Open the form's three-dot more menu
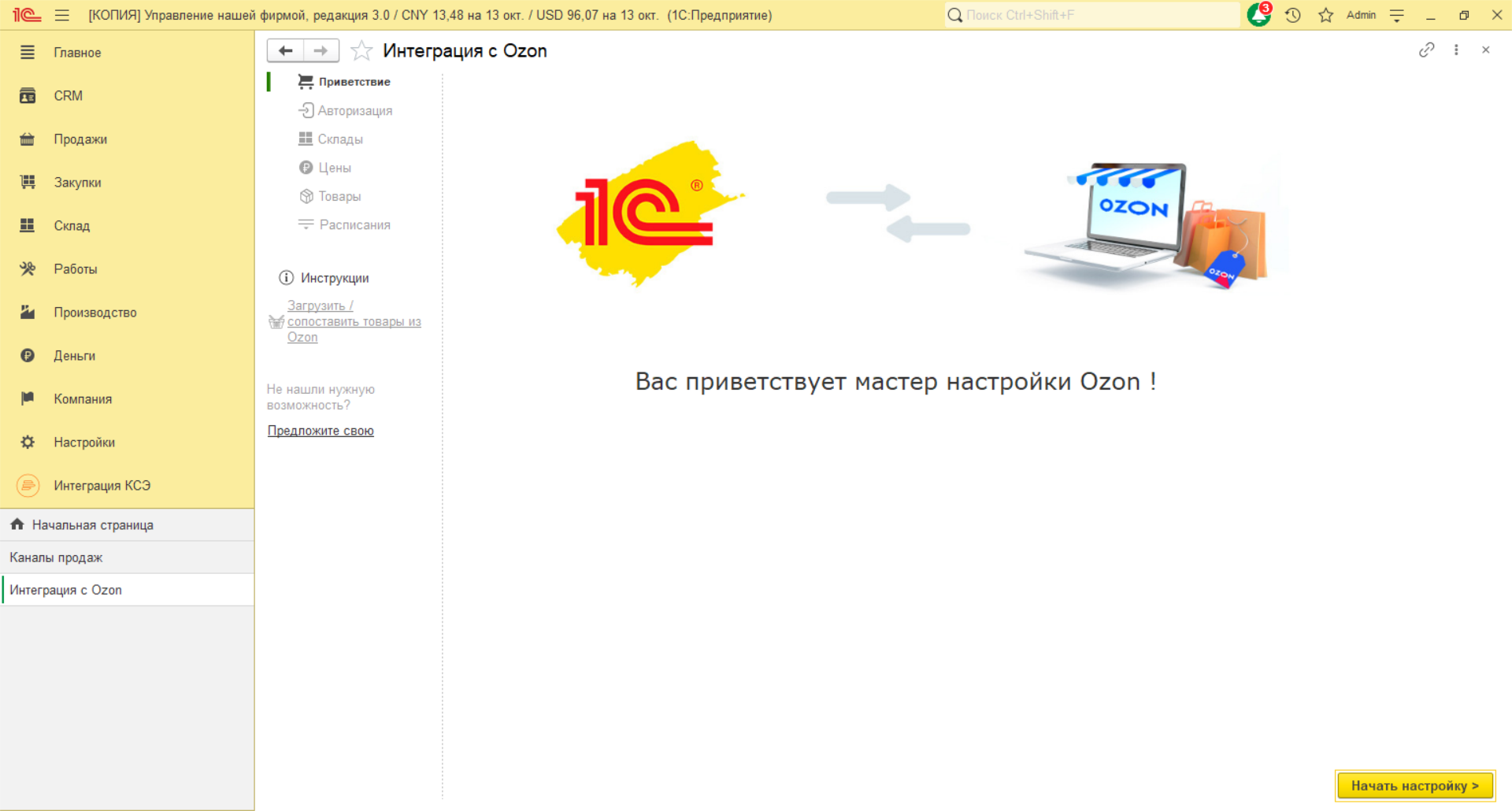1512x811 pixels. pyautogui.click(x=1456, y=50)
